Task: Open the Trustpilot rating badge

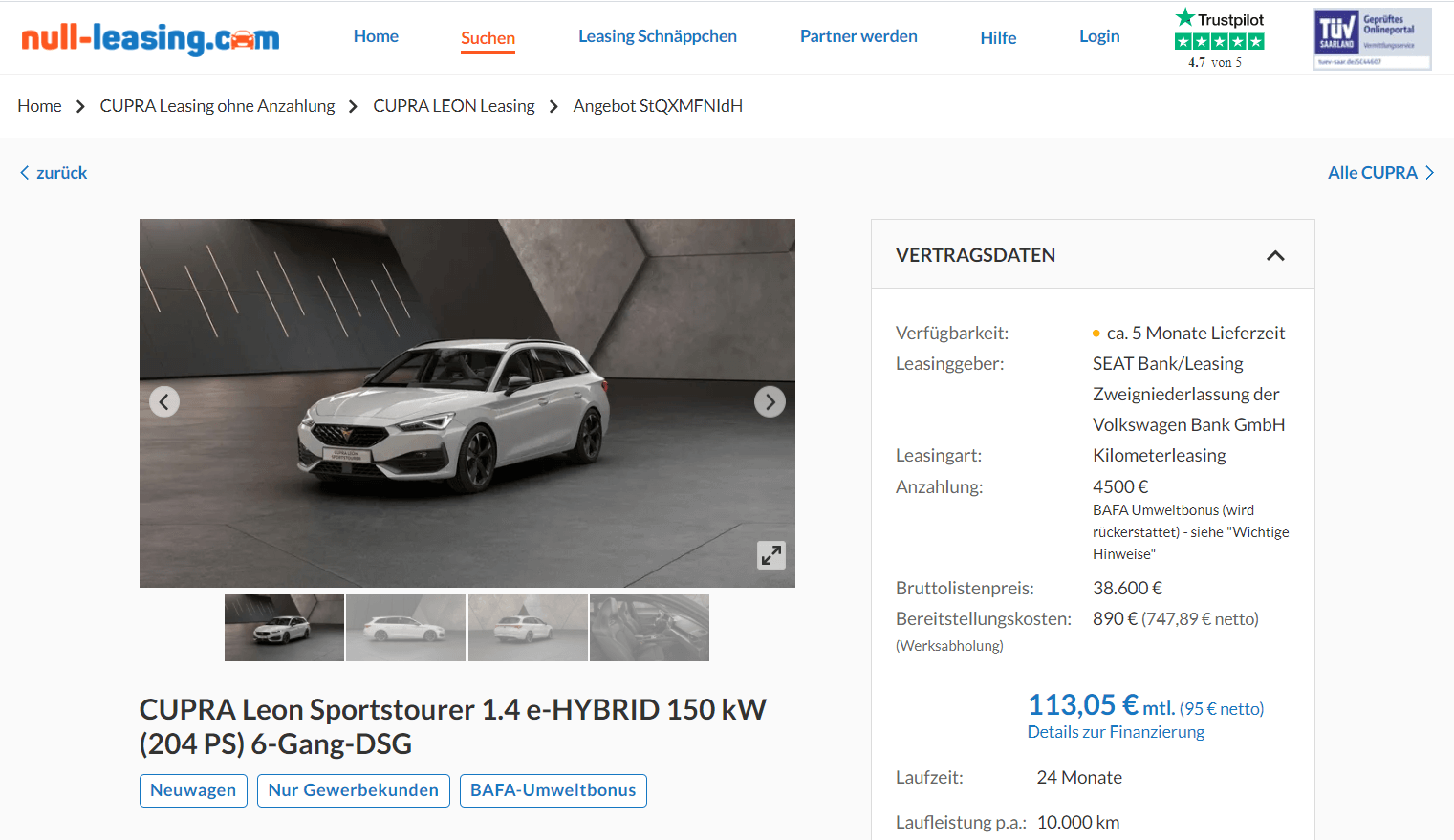Action: click(x=1219, y=38)
